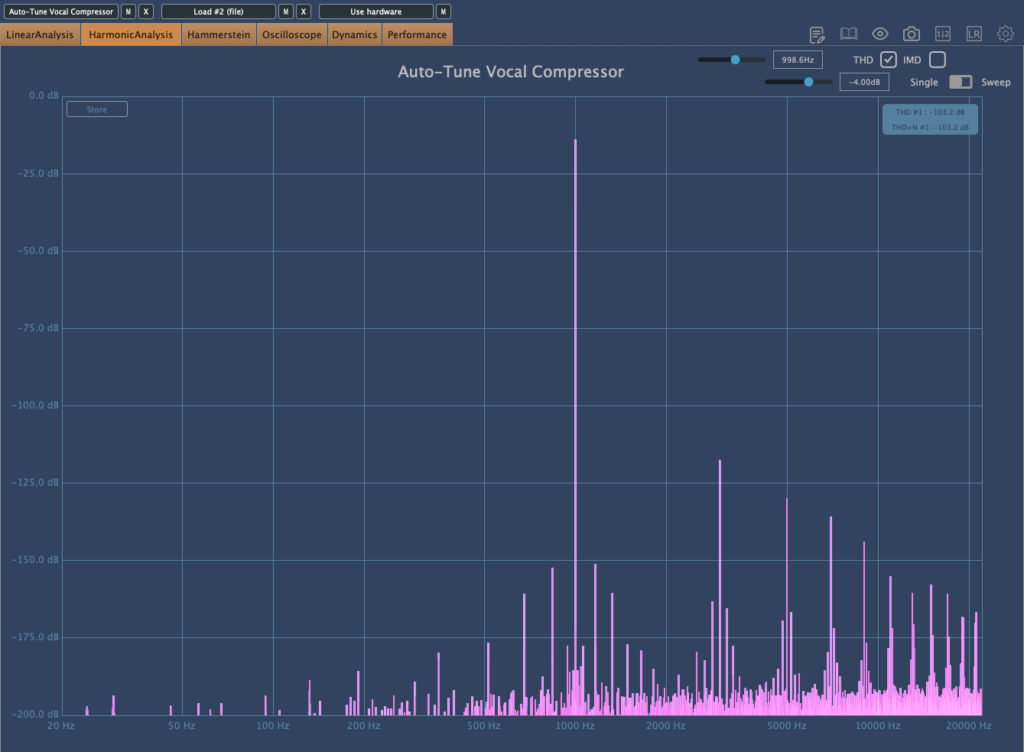This screenshot has height=752, width=1024.
Task: Open the Load #2 (file) slot
Action: [218, 12]
